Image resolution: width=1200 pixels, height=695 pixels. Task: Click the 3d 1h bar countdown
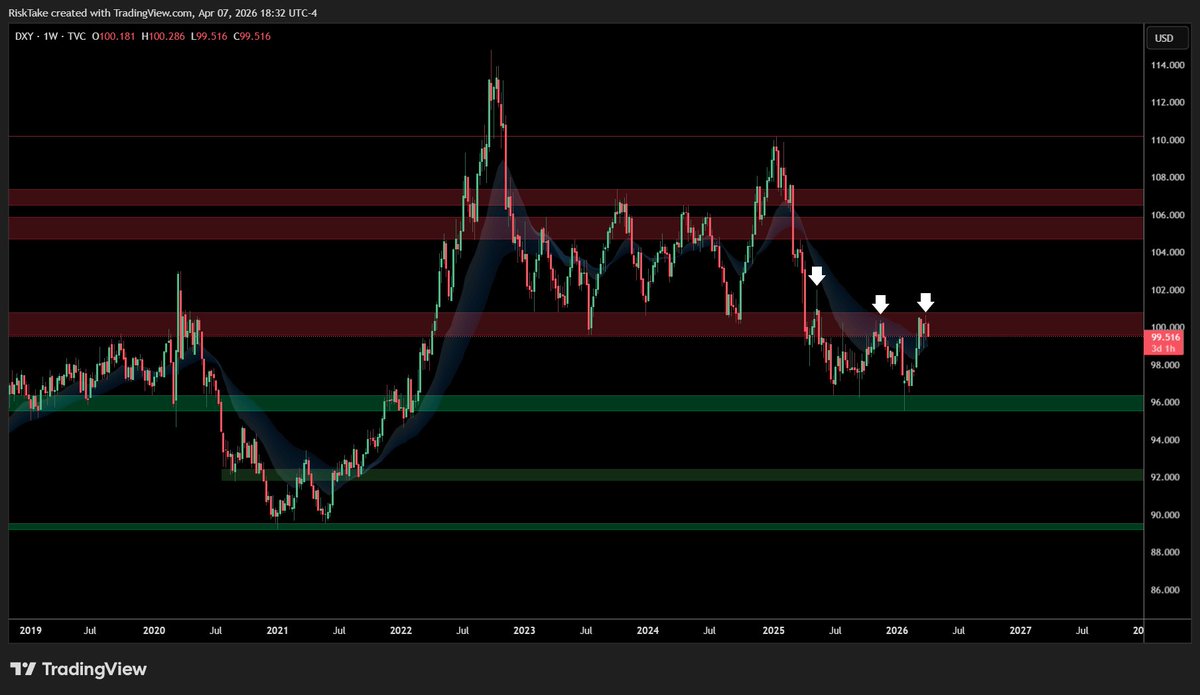click(x=1164, y=349)
